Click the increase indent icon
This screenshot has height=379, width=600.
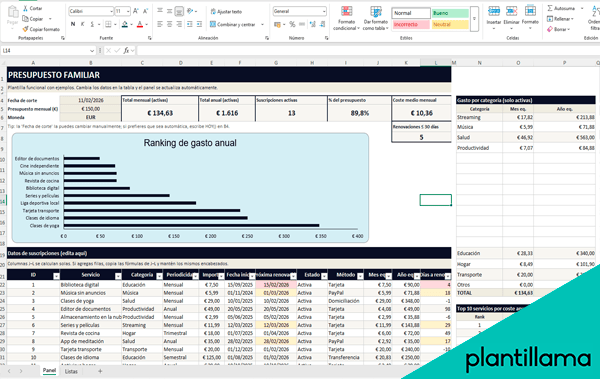point(199,24)
